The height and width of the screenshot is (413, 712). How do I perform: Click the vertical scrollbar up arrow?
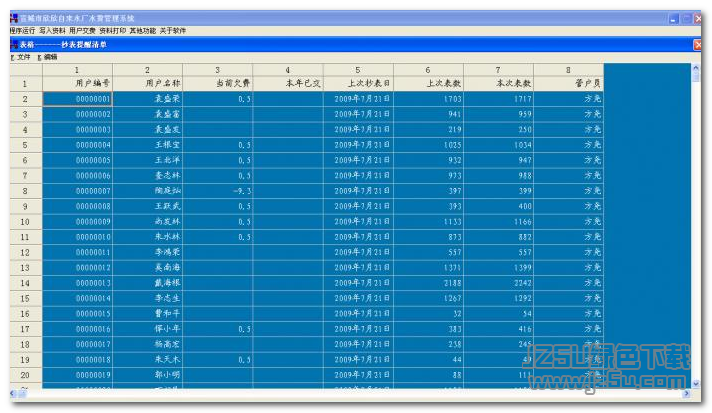point(695,68)
